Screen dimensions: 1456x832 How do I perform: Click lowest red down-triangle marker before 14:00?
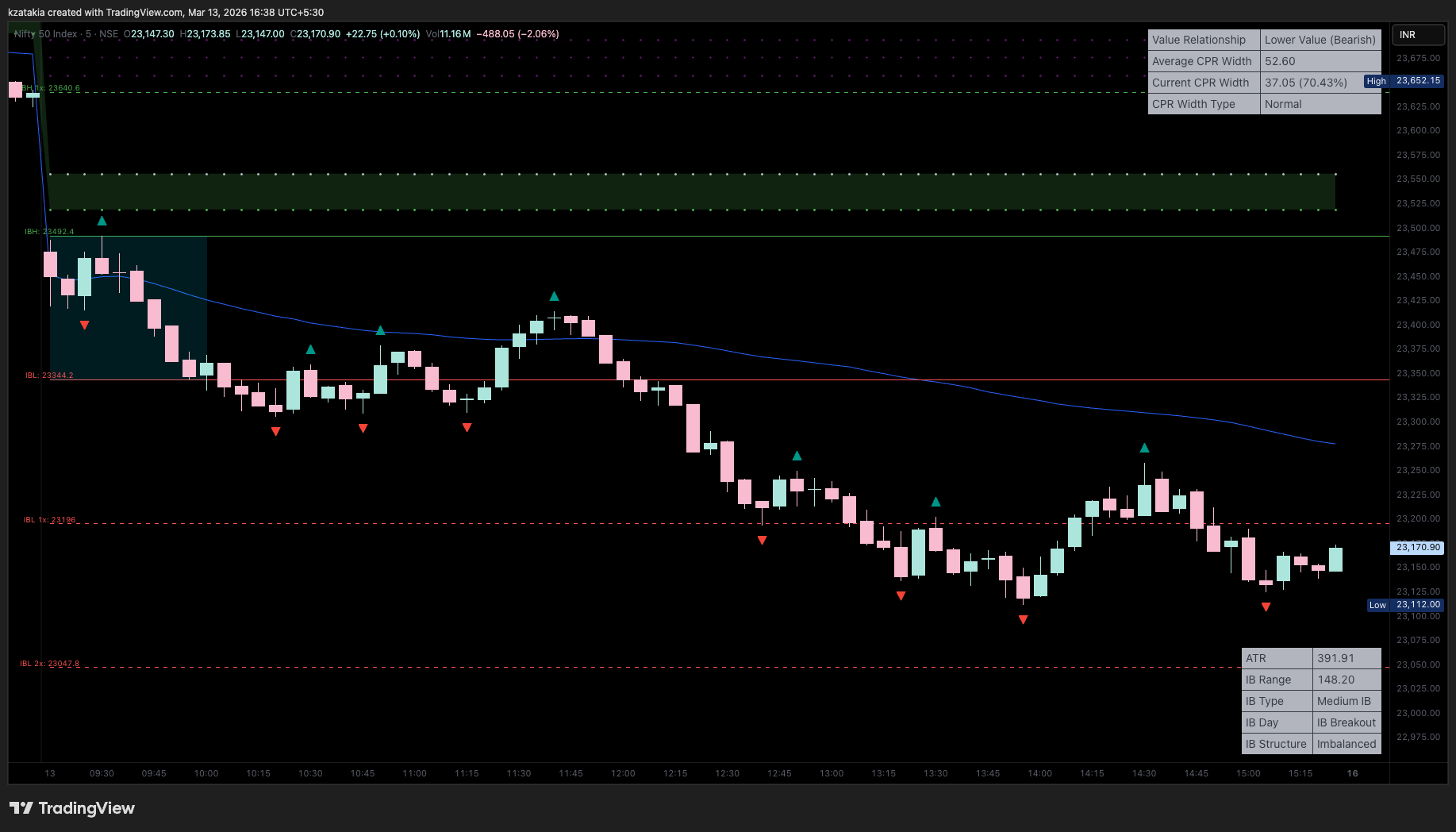tap(1023, 619)
